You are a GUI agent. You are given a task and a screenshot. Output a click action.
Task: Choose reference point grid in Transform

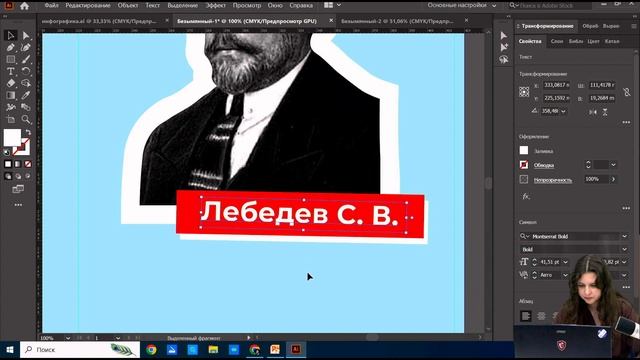tap(524, 92)
